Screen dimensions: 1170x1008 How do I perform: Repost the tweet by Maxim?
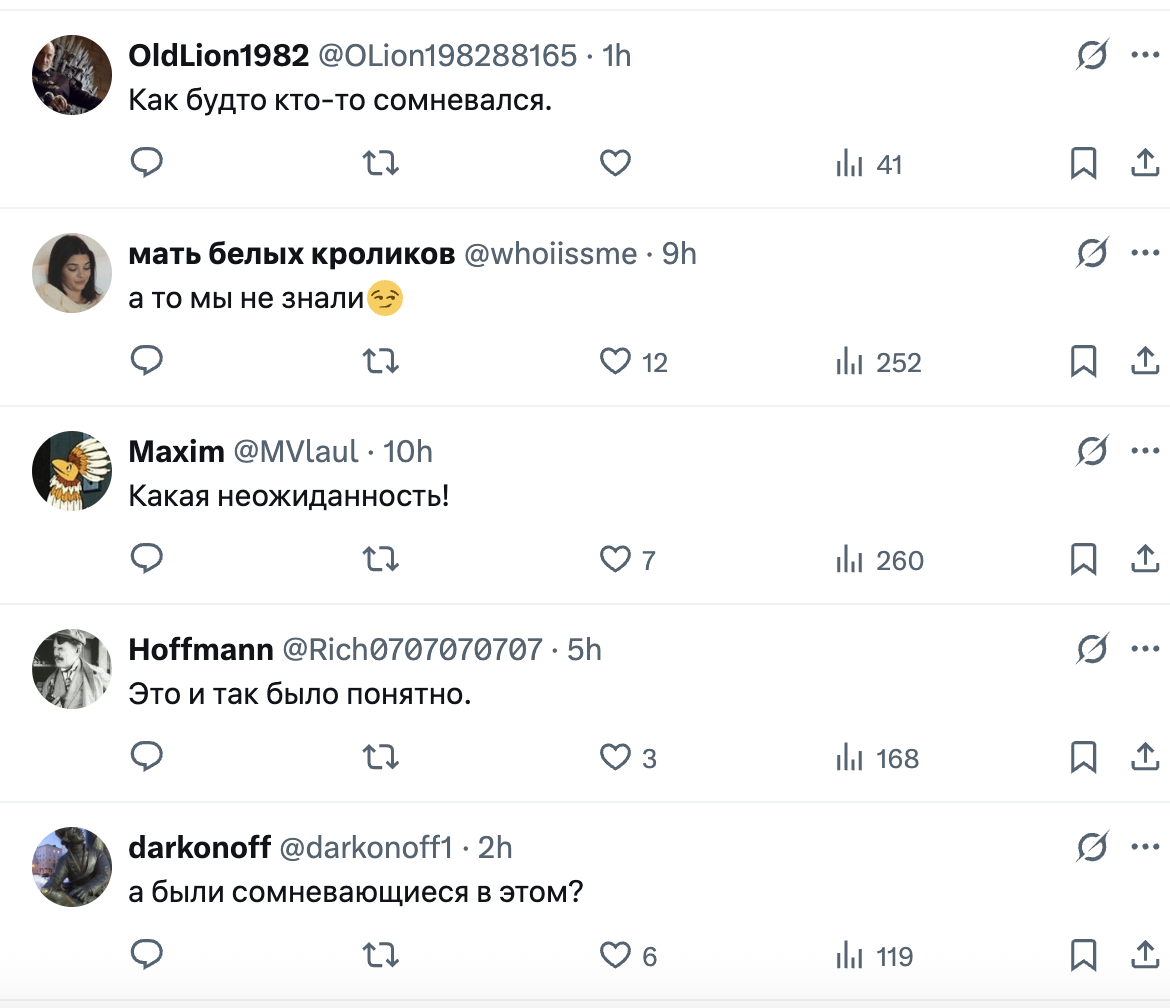coord(380,560)
